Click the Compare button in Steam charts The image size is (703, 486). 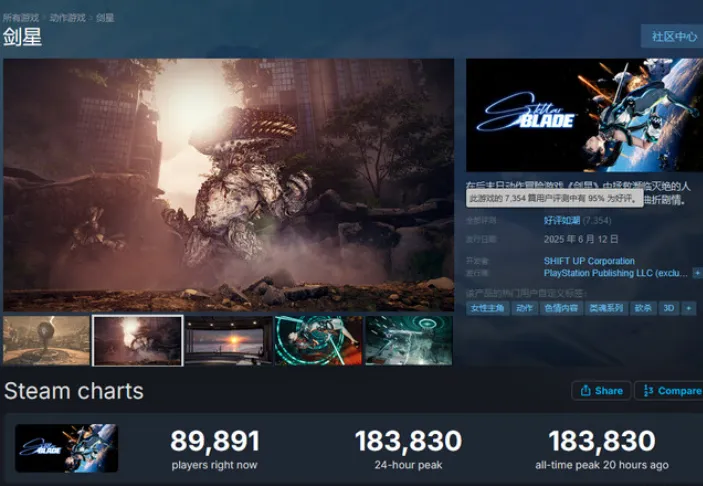point(669,391)
